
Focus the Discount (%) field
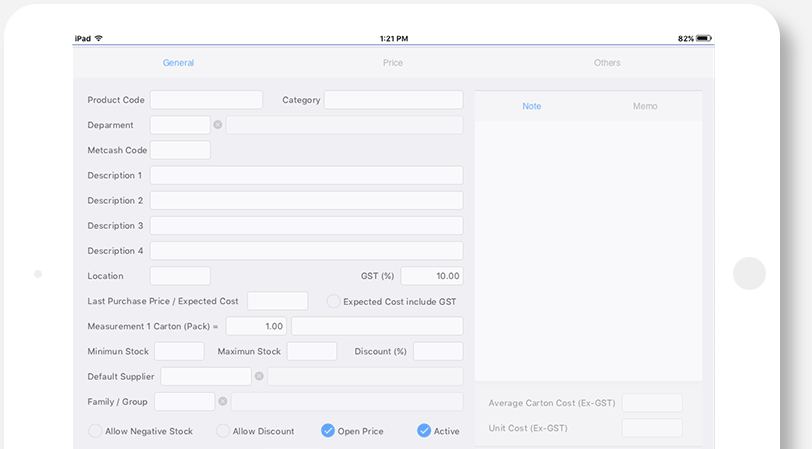point(438,351)
